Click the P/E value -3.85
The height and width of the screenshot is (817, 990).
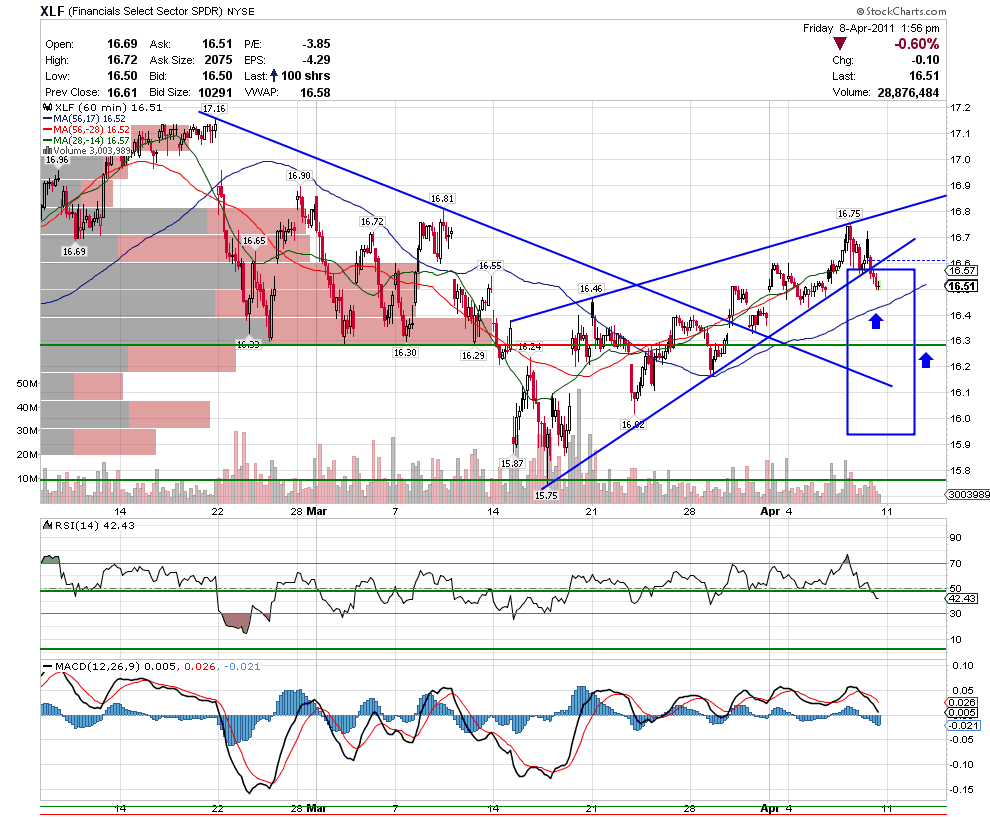316,44
